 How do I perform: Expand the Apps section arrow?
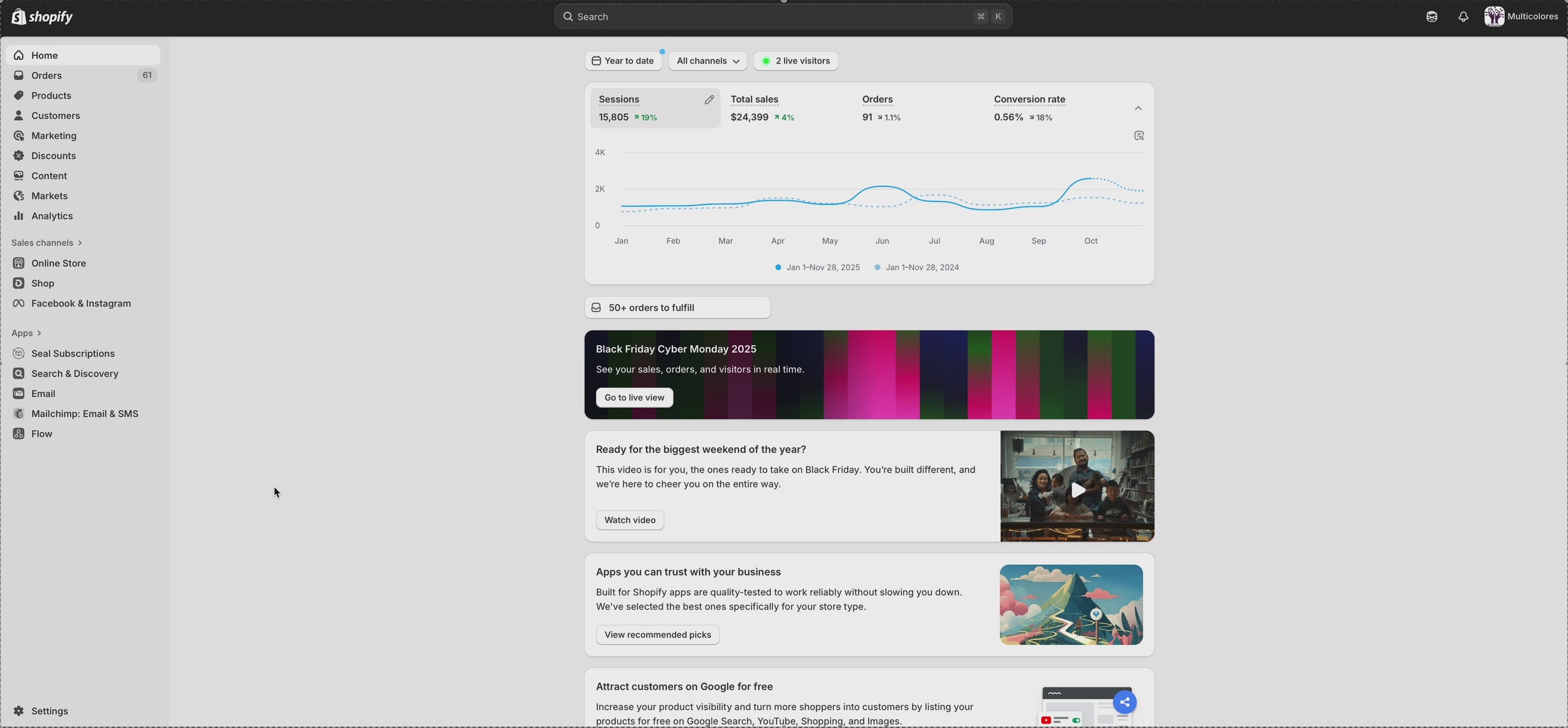coord(39,333)
